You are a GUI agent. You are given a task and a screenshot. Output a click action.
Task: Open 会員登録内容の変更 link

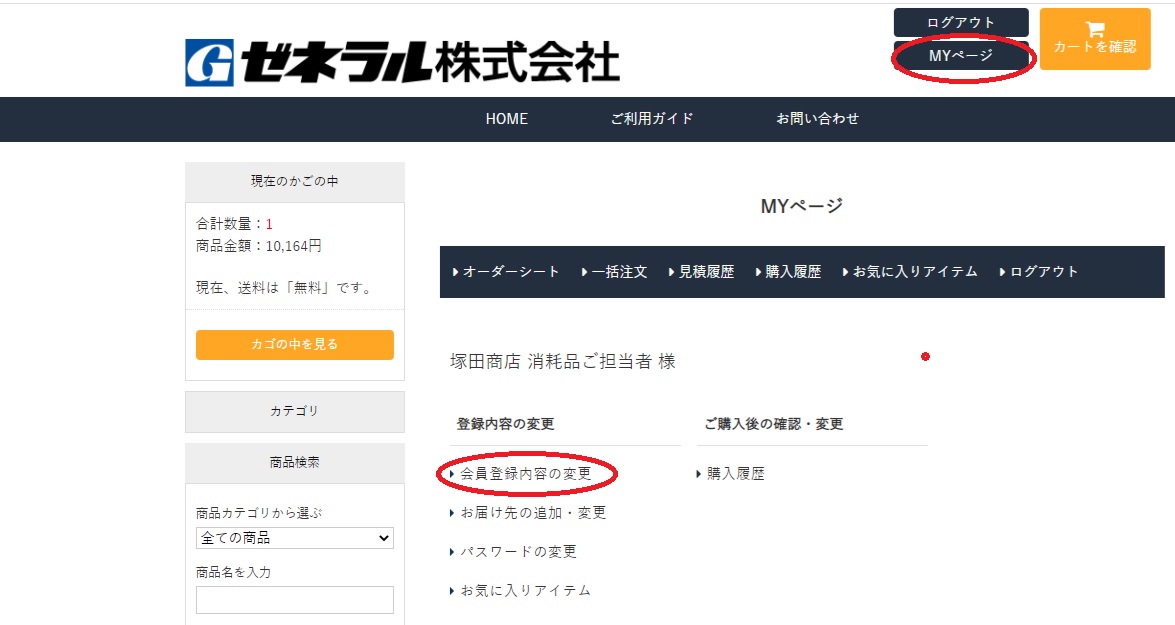click(525, 474)
